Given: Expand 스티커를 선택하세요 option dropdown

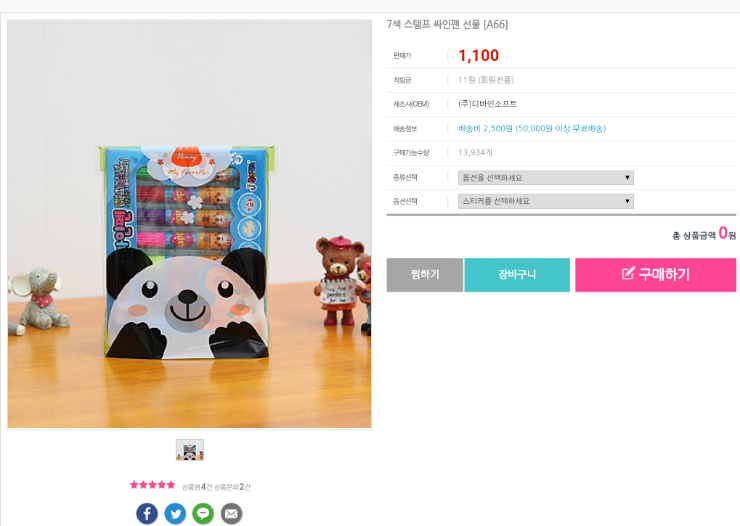Looking at the screenshot, I should [546, 201].
